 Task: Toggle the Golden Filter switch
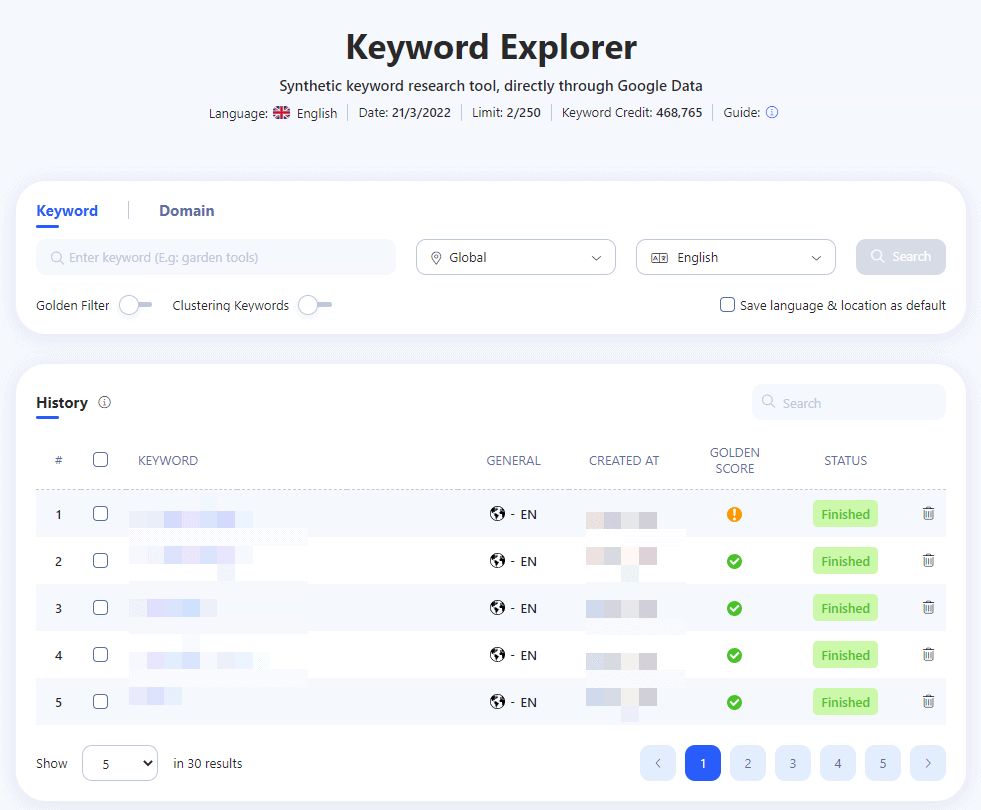[136, 305]
